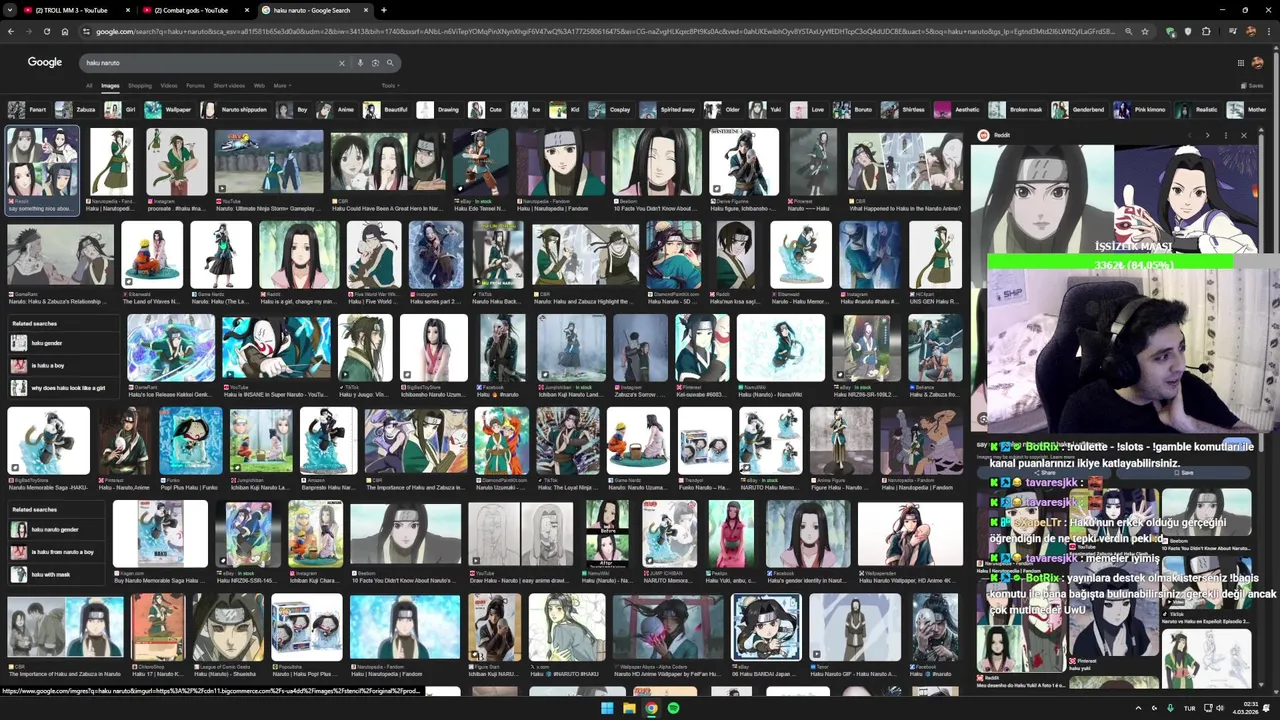Clear the Google search box with X
The height and width of the screenshot is (720, 1280).
pos(341,63)
